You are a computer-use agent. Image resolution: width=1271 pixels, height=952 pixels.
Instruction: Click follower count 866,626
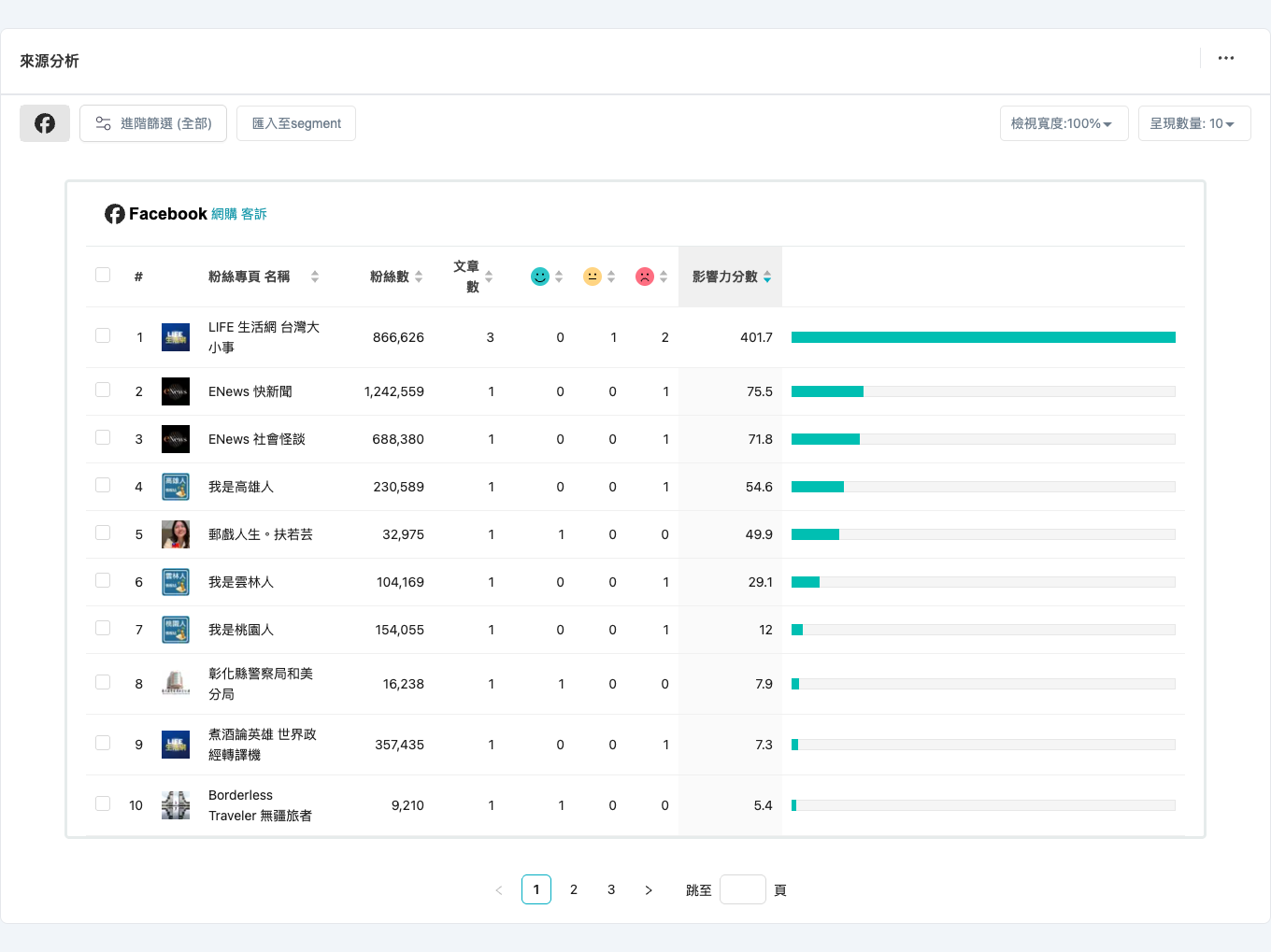398,337
